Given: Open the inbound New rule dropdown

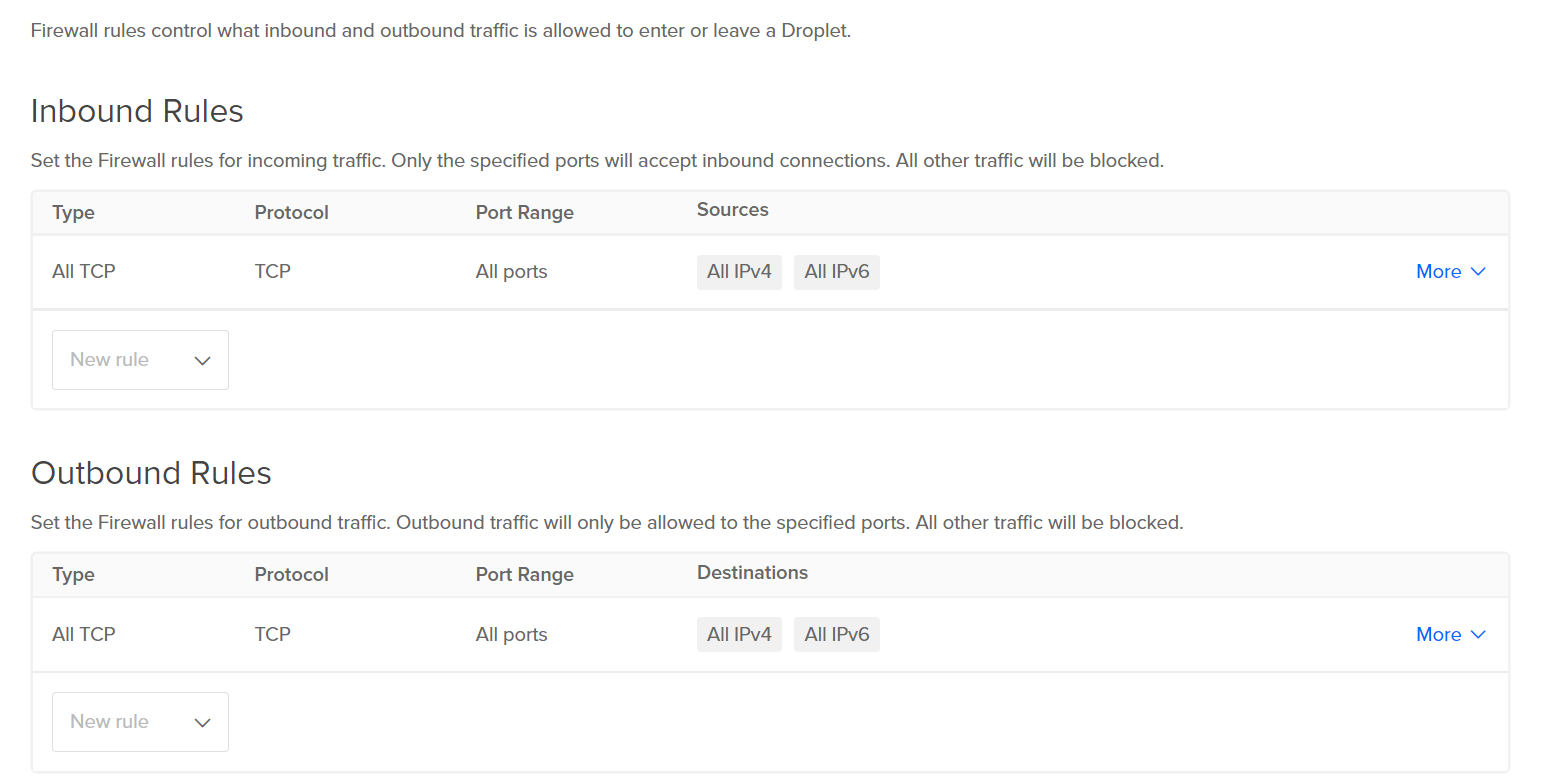Looking at the screenshot, I should 140,360.
